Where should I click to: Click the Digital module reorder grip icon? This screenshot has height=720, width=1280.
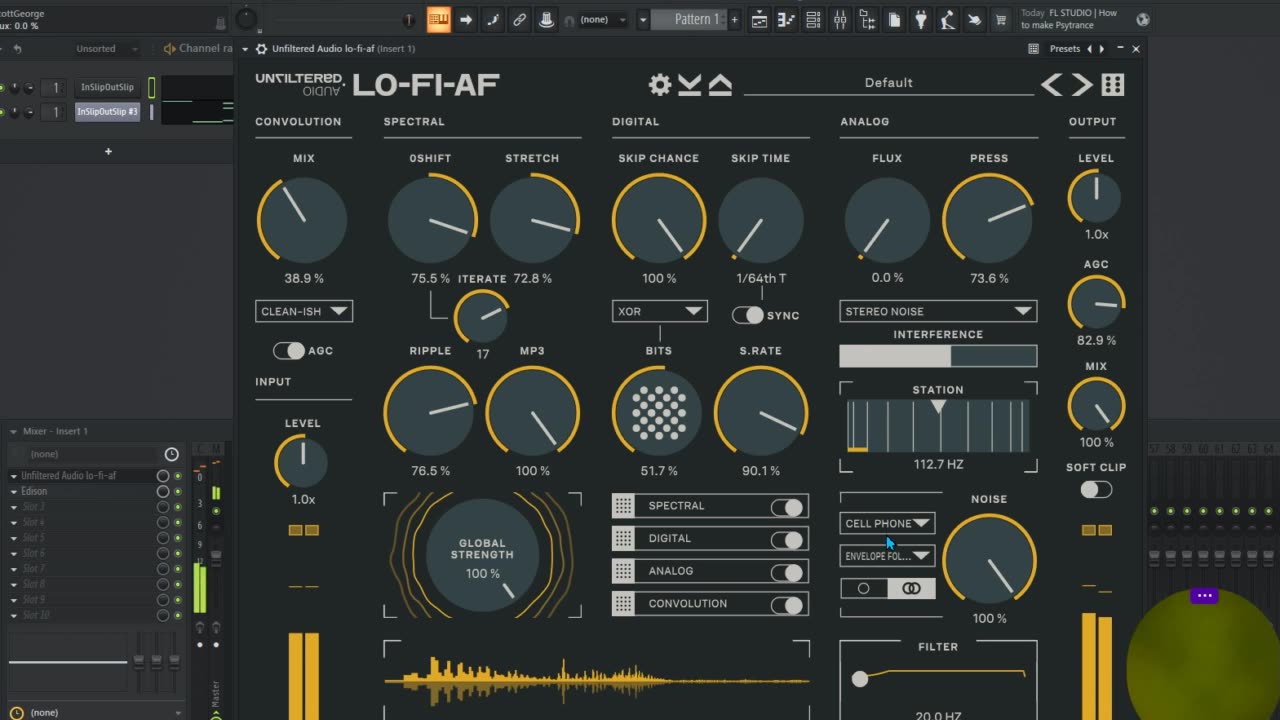[623, 538]
